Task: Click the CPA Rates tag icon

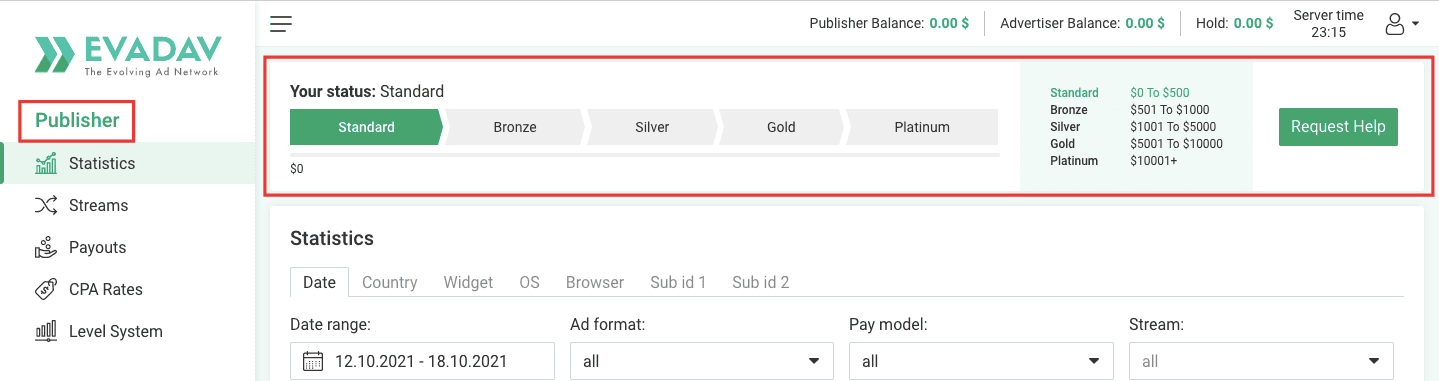Action: (x=46, y=289)
